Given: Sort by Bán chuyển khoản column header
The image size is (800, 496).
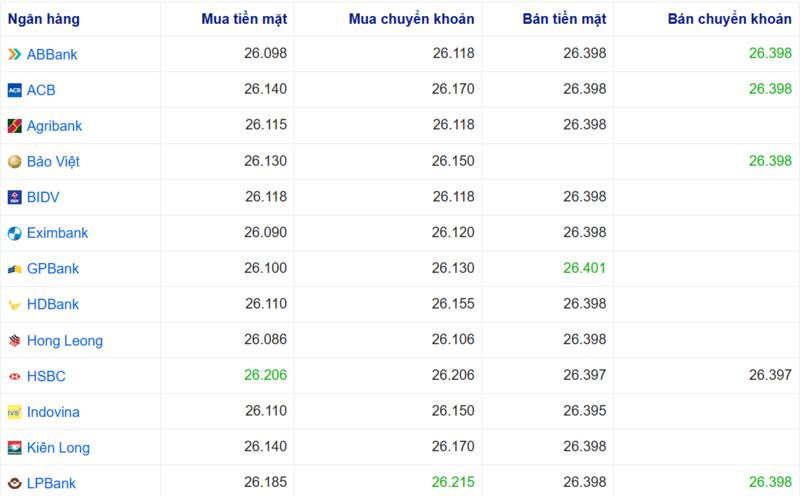Looking at the screenshot, I should coord(729,19).
